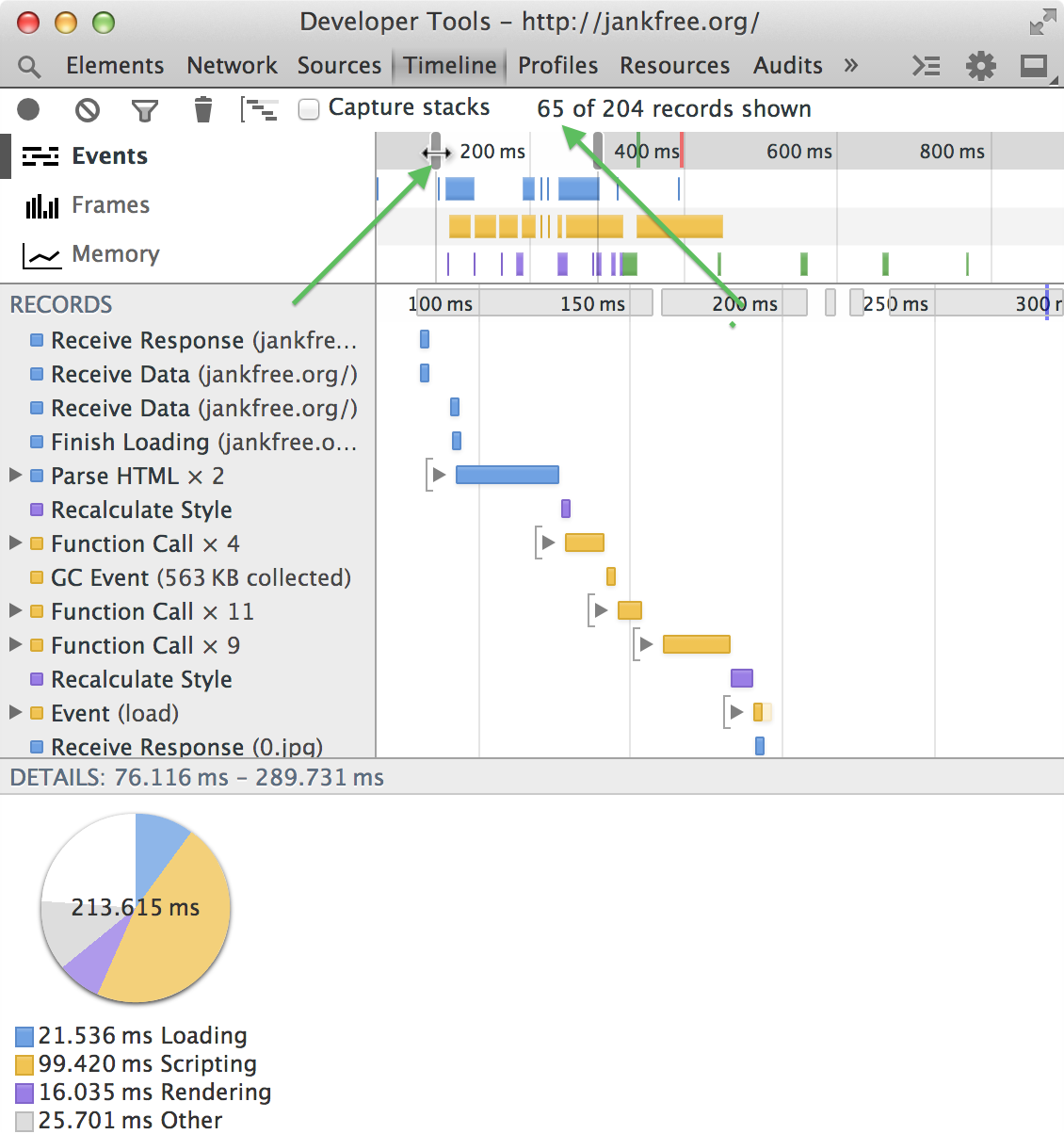1064x1134 pixels.
Task: Expand the Function Call × 11 record
Action: tap(15, 611)
